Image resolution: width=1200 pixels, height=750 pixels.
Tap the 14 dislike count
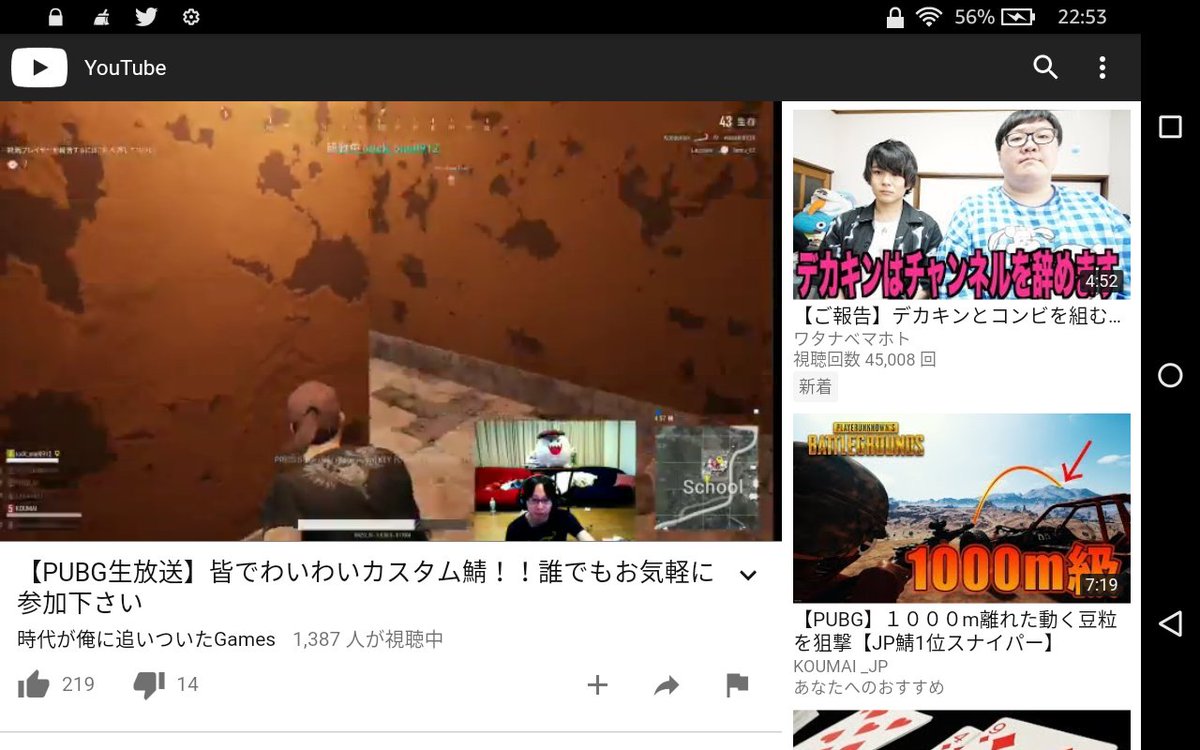click(187, 684)
